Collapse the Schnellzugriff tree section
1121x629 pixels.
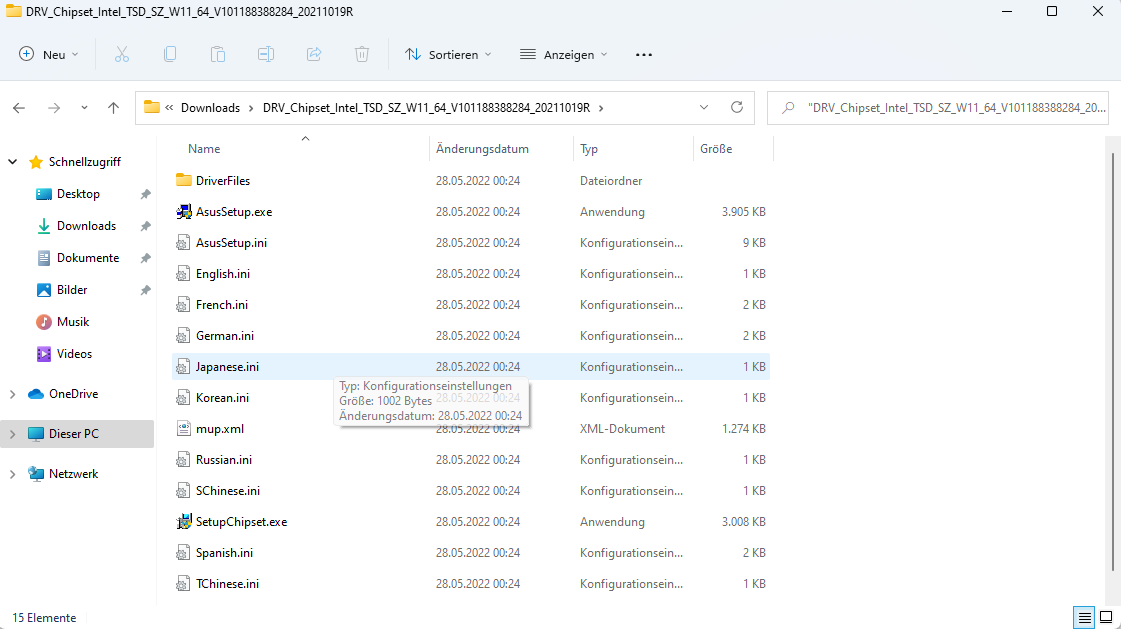[x=12, y=162]
